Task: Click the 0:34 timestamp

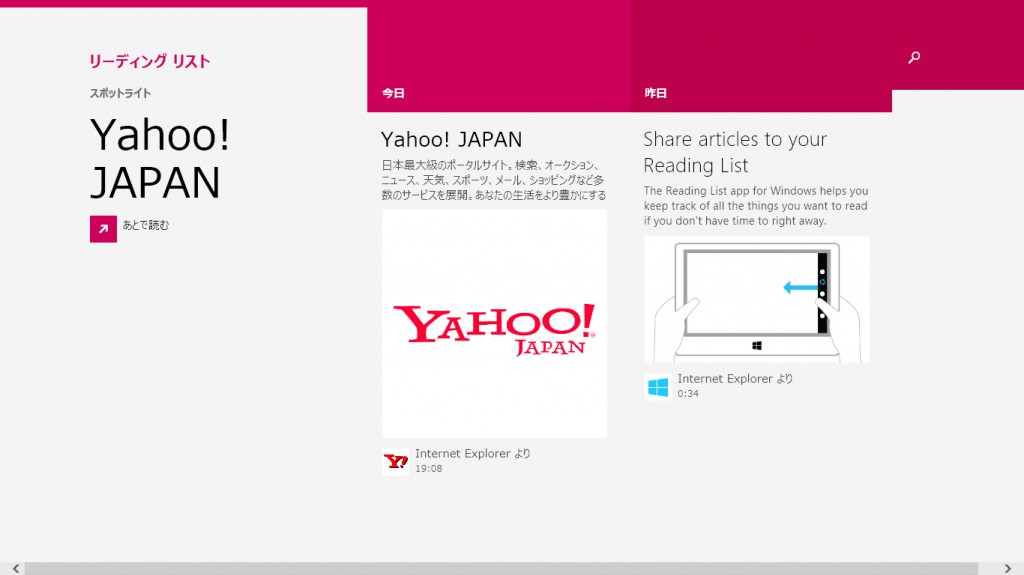Action: coord(688,393)
